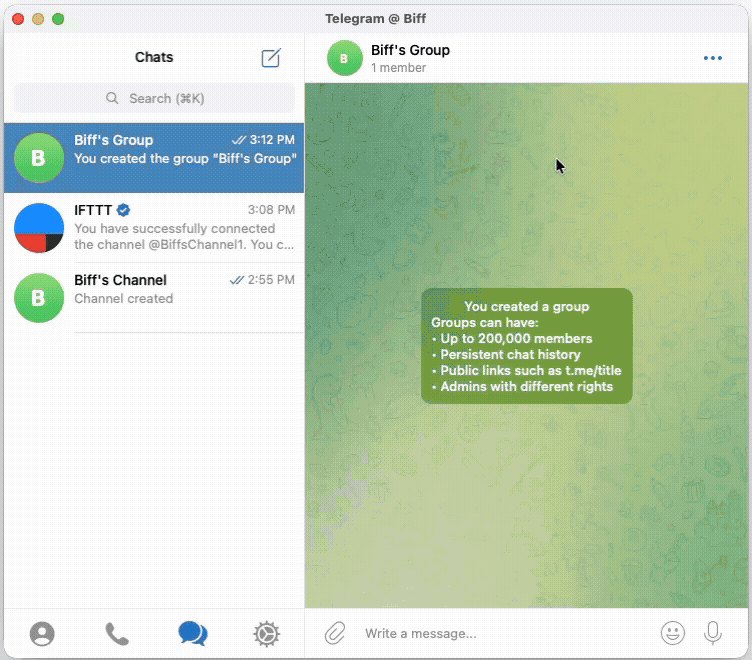752x660 pixels.
Task: Open the Chats tab bubble icon
Action: click(x=192, y=634)
